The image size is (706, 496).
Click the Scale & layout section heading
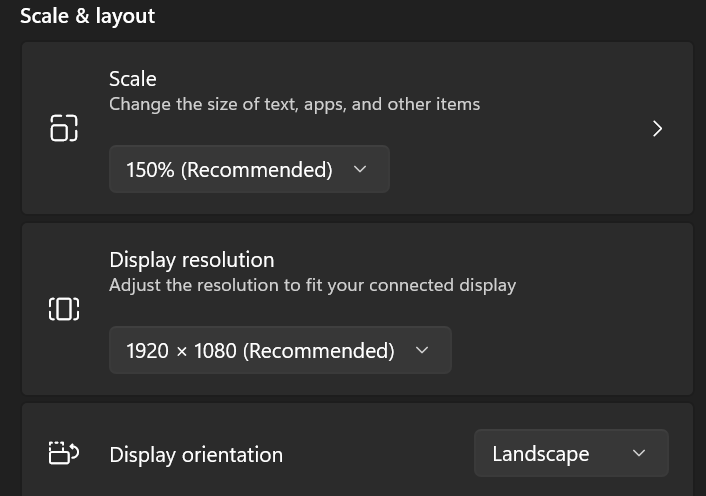pos(87,16)
